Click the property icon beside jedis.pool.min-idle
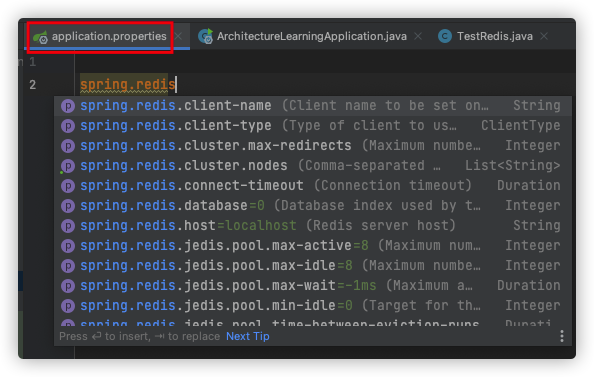The width and height of the screenshot is (594, 377). 68,306
